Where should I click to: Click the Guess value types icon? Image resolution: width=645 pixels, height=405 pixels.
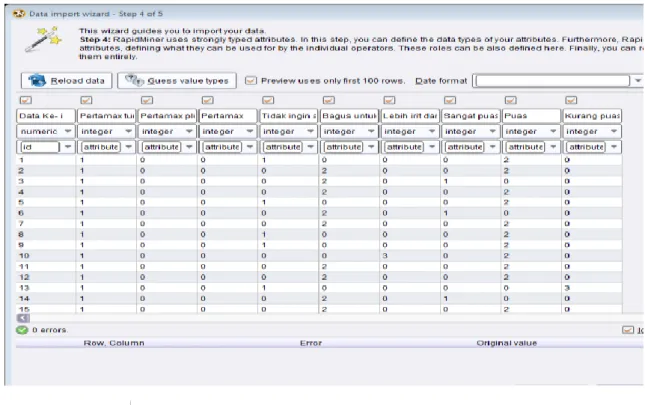coord(135,80)
